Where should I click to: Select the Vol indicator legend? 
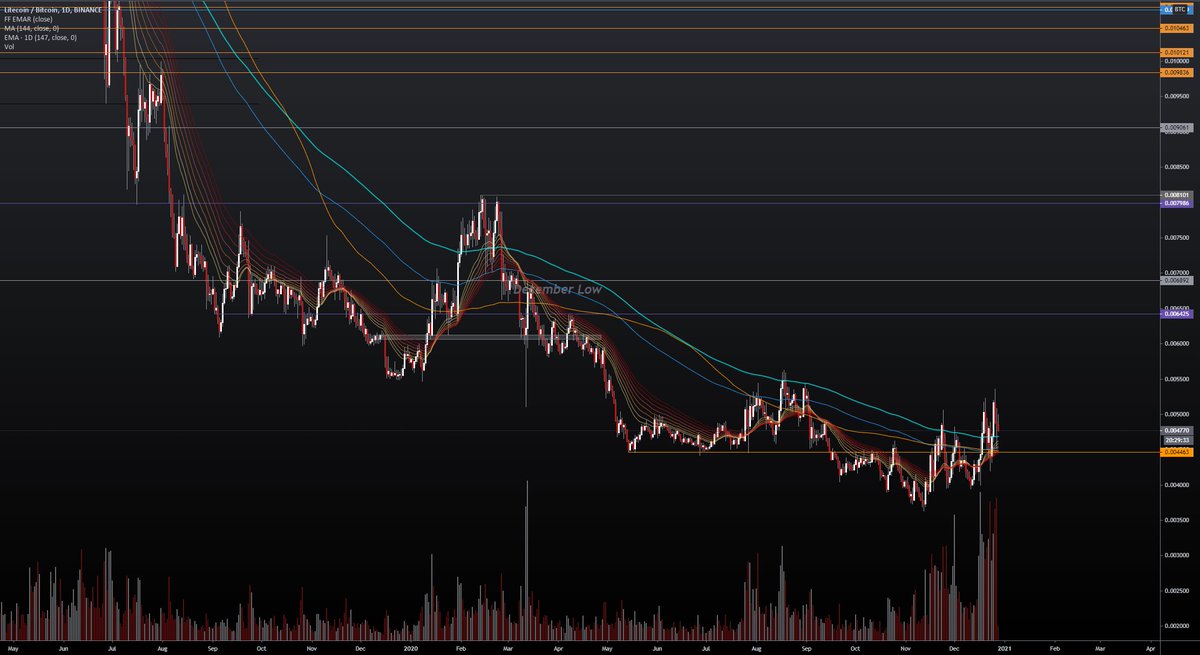(x=9, y=46)
